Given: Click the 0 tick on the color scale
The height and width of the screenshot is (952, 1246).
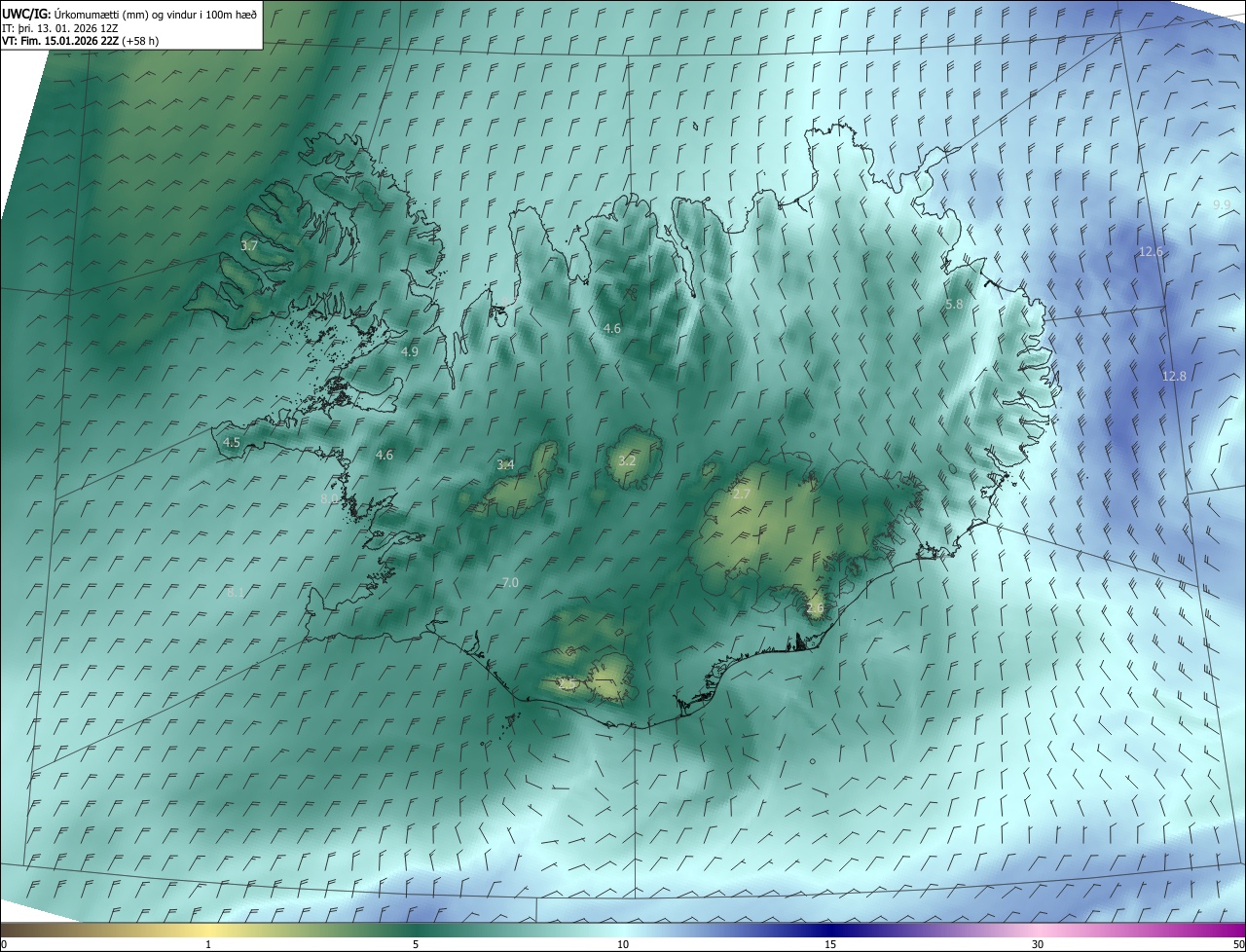Looking at the screenshot, I should (x=4, y=944).
